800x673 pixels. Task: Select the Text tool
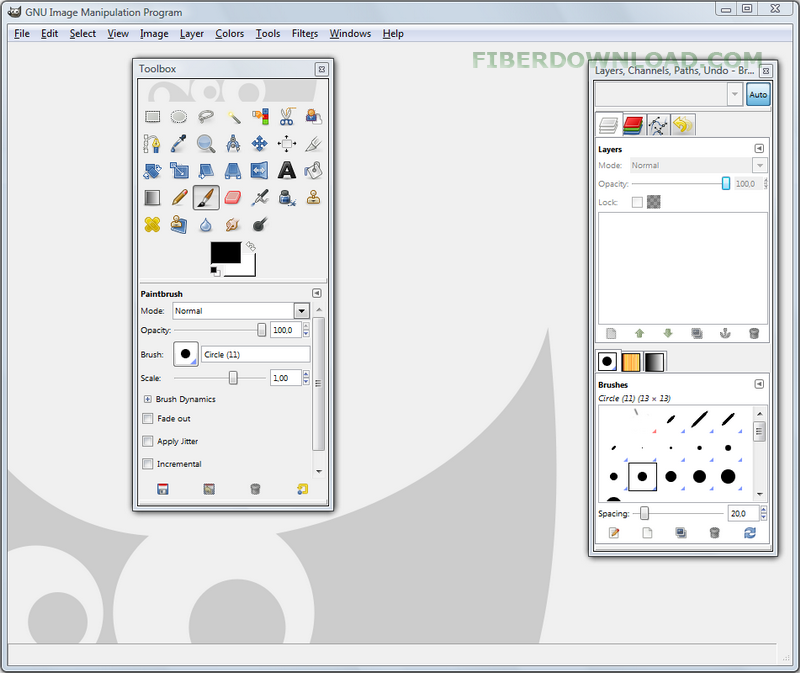coord(285,170)
